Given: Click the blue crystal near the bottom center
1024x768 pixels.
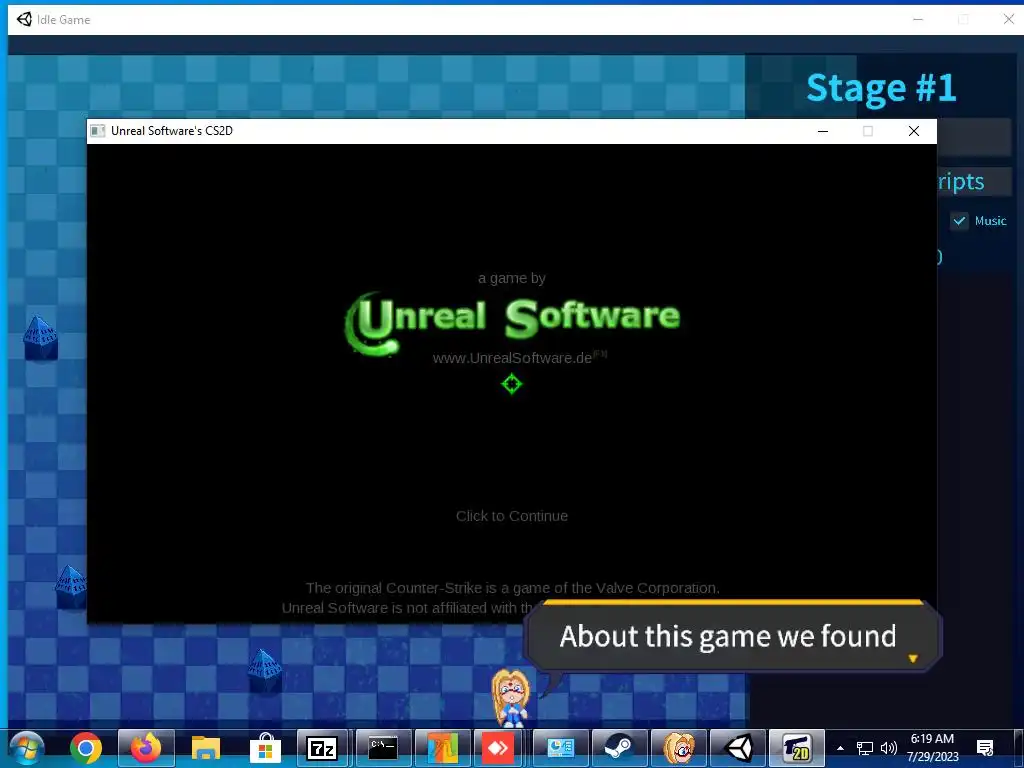Looking at the screenshot, I should (x=264, y=671).
